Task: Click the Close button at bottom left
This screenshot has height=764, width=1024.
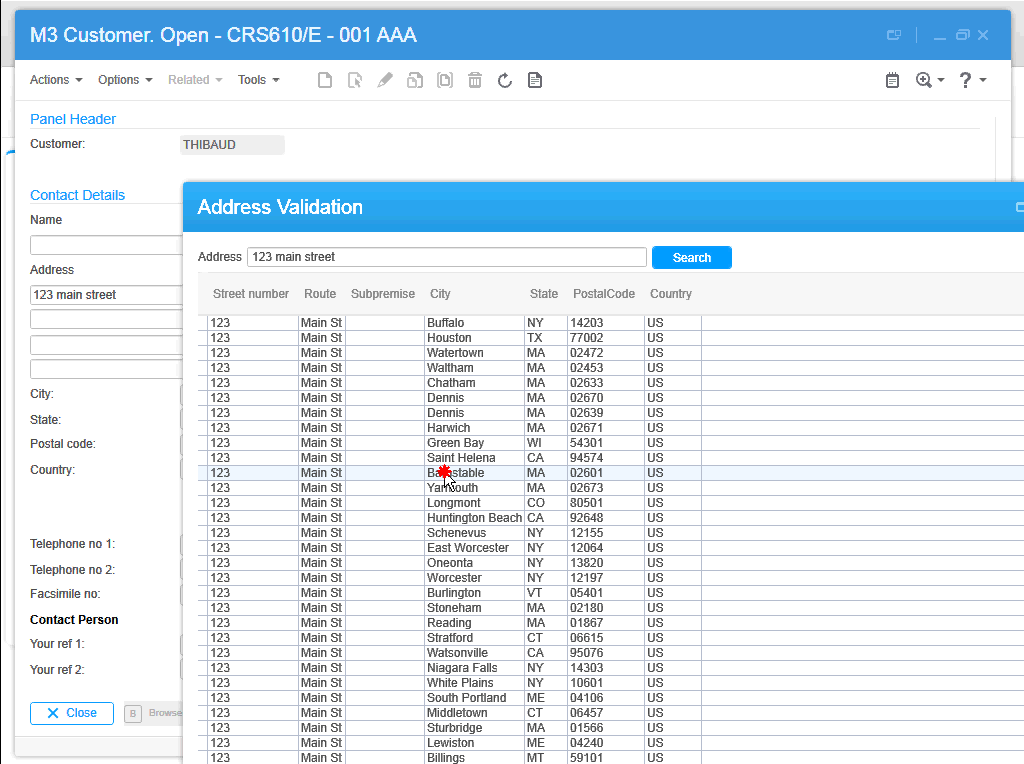Action: pos(72,713)
